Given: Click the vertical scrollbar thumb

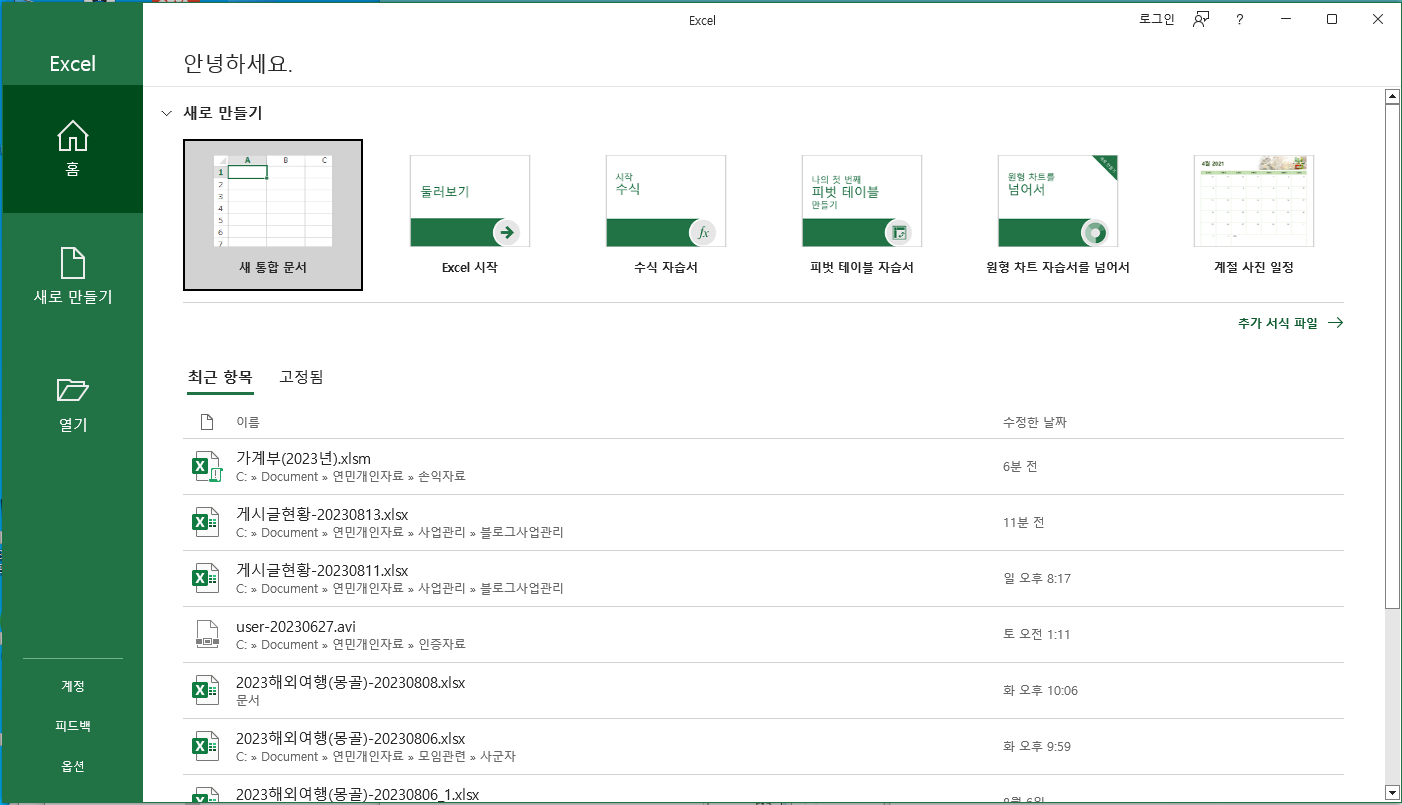Looking at the screenshot, I should click(x=1391, y=355).
